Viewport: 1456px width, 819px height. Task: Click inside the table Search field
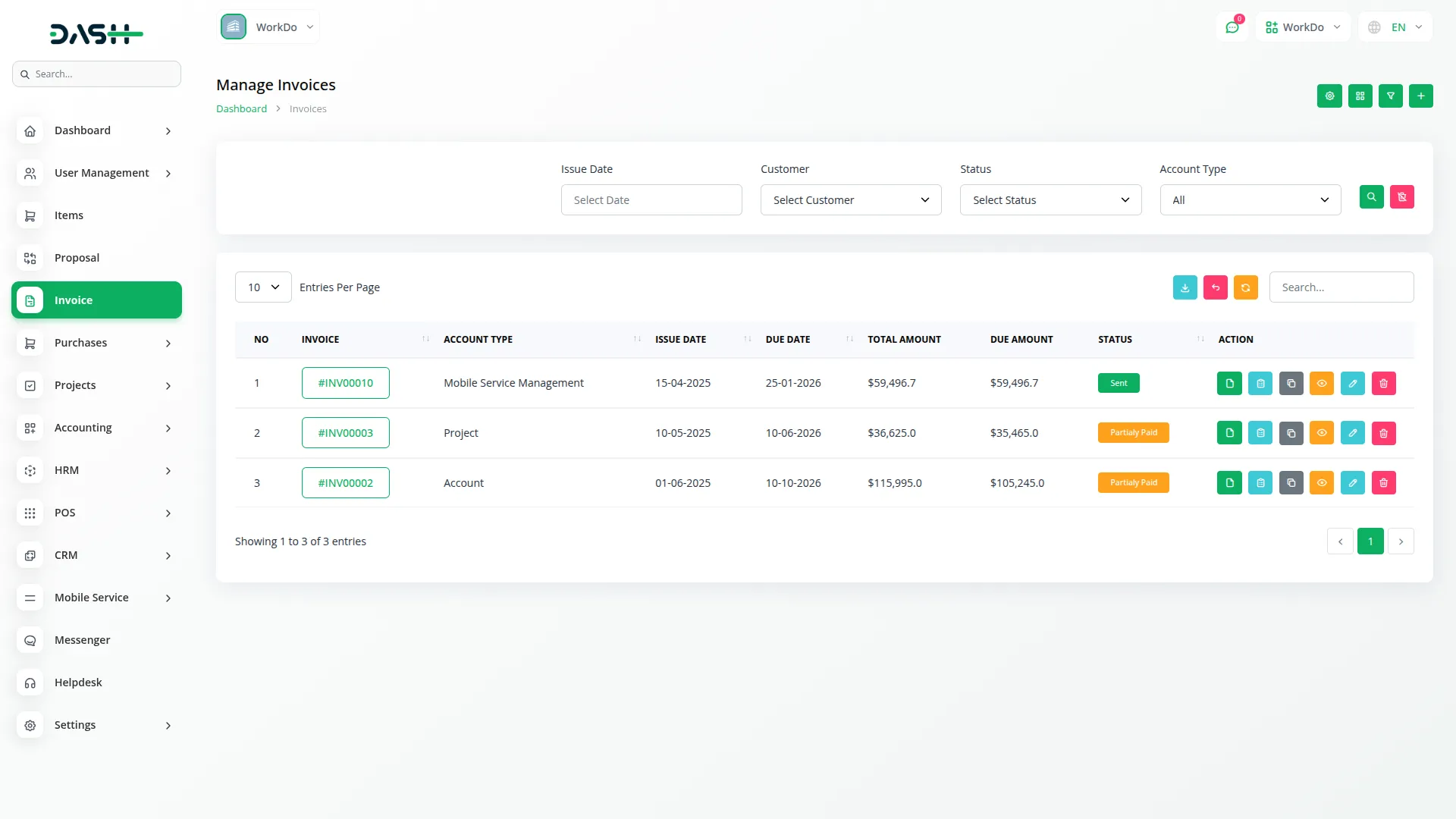tap(1341, 287)
